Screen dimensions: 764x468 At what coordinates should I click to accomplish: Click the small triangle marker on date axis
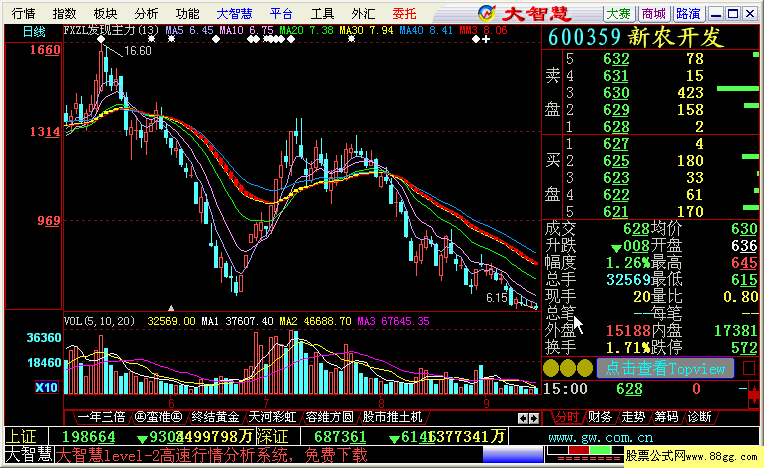(171, 308)
